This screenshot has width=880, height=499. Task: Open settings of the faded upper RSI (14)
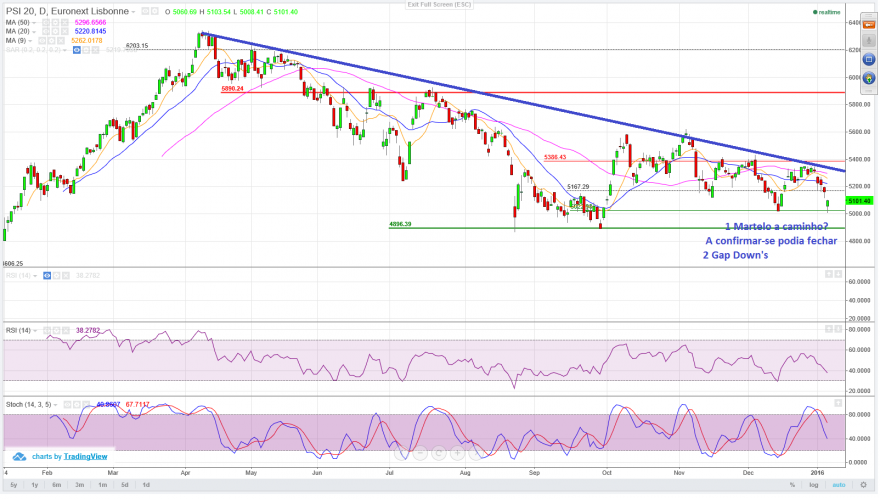pyautogui.click(x=57, y=276)
